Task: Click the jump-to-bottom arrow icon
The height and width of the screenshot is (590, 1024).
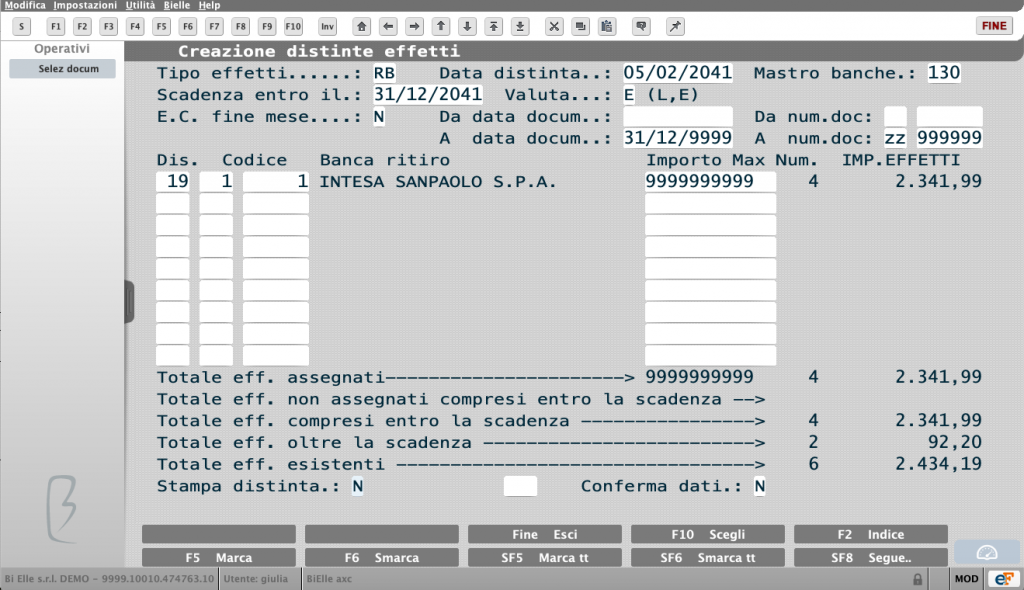Action: 520,27
